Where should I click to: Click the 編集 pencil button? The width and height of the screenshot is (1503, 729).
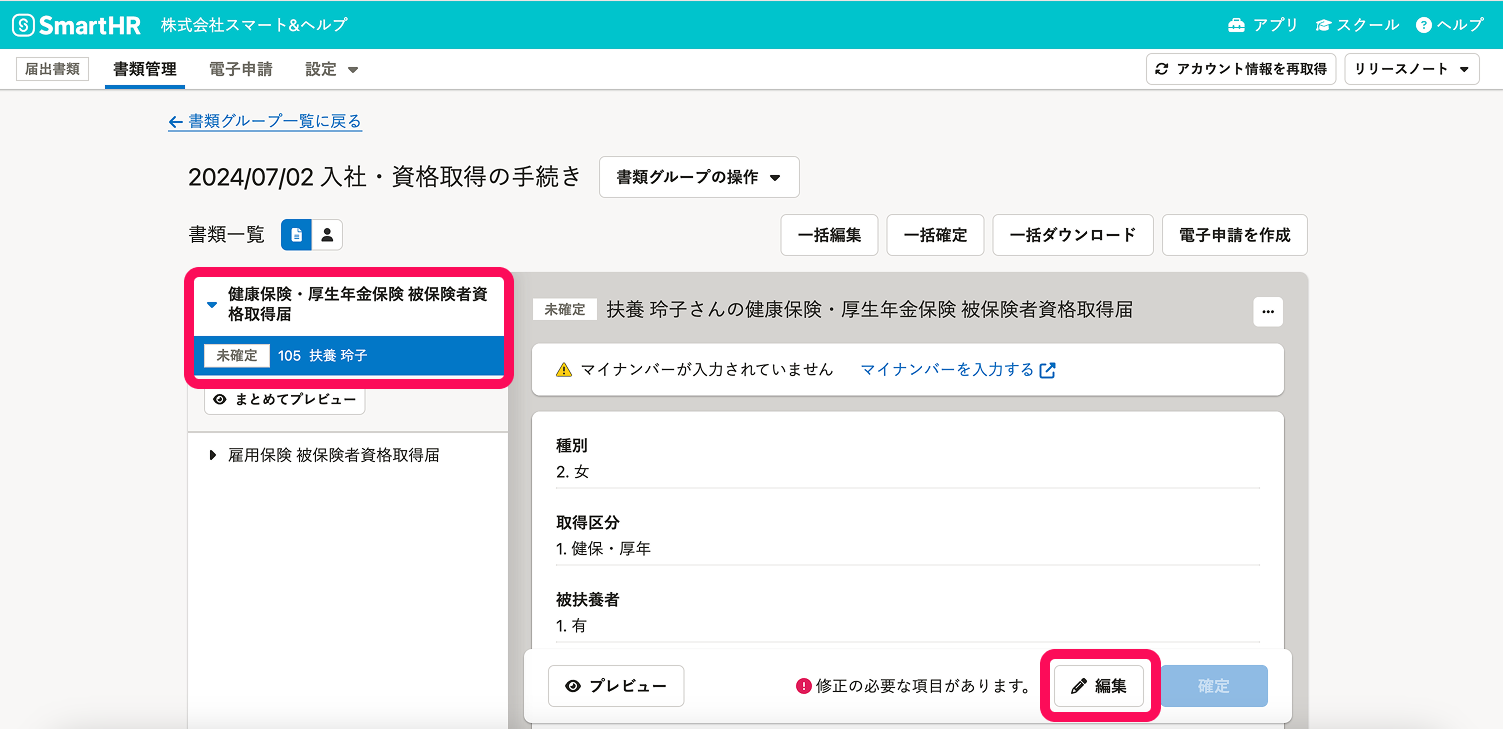1099,686
